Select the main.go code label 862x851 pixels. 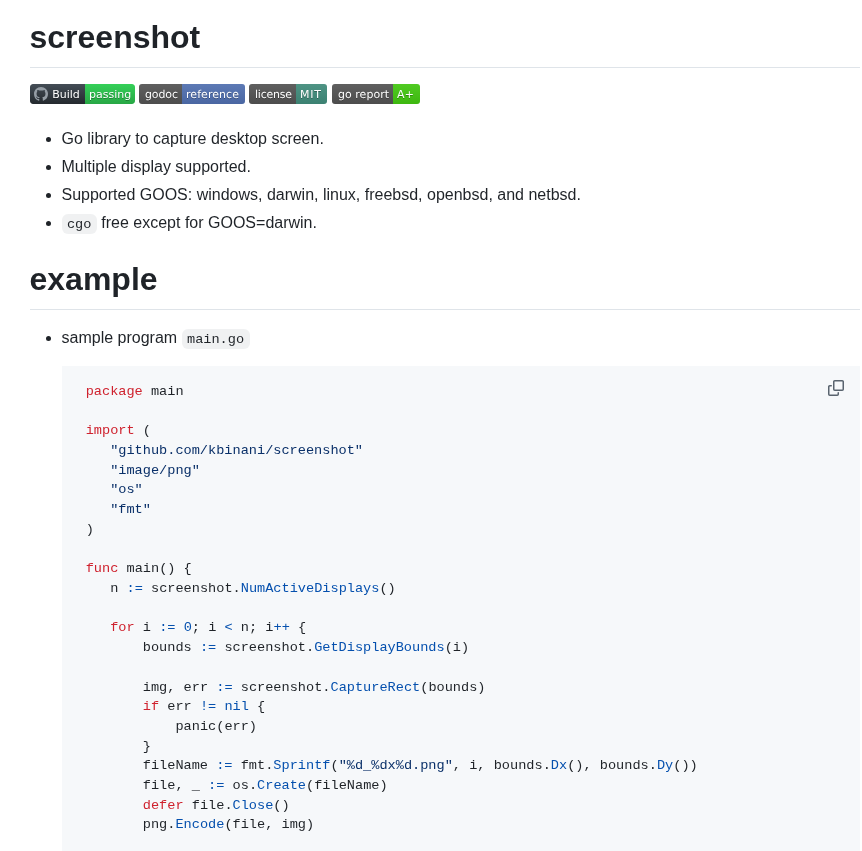tap(215, 339)
